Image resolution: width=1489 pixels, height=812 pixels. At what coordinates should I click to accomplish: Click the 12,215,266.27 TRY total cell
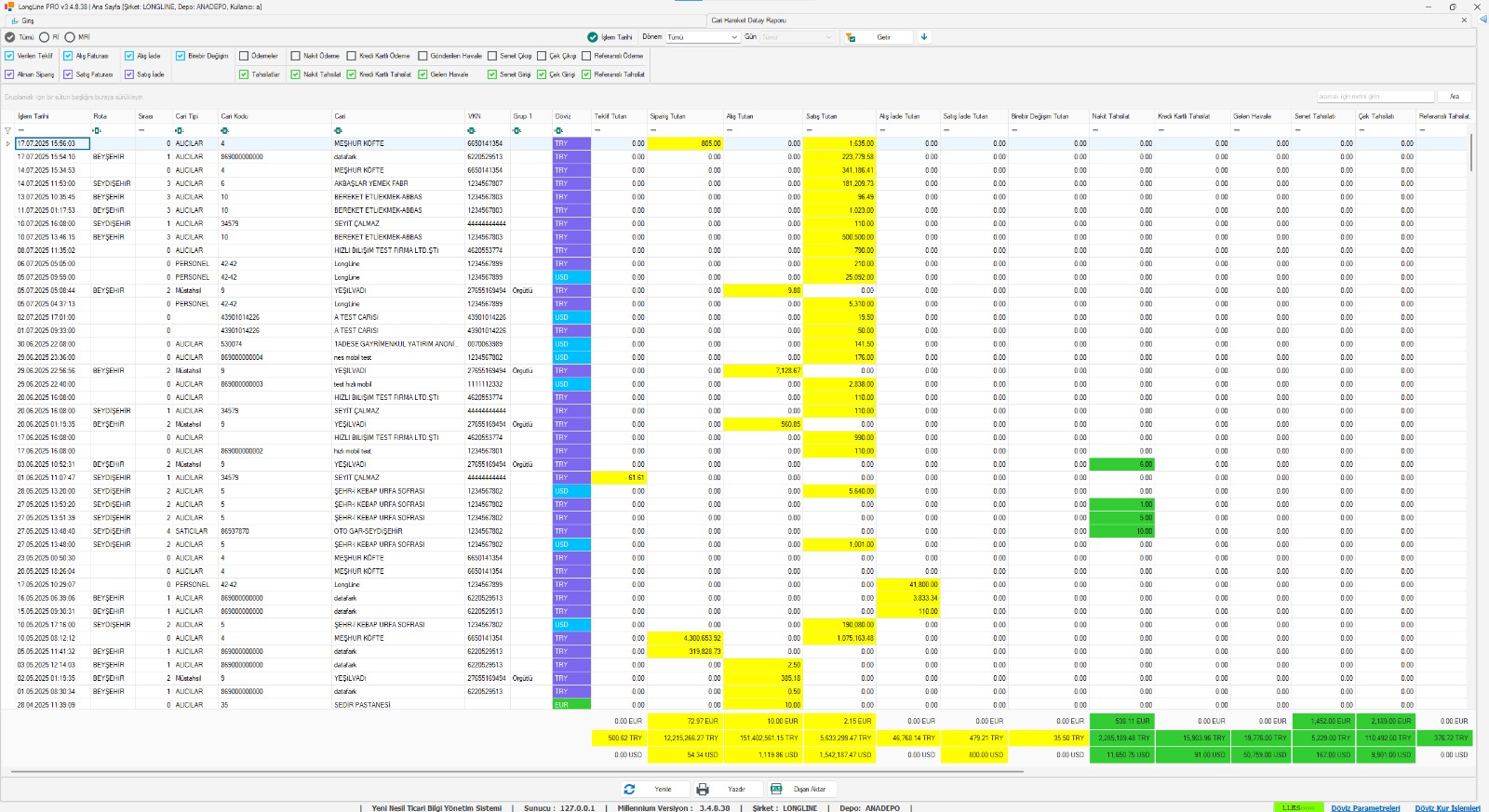coord(685,738)
